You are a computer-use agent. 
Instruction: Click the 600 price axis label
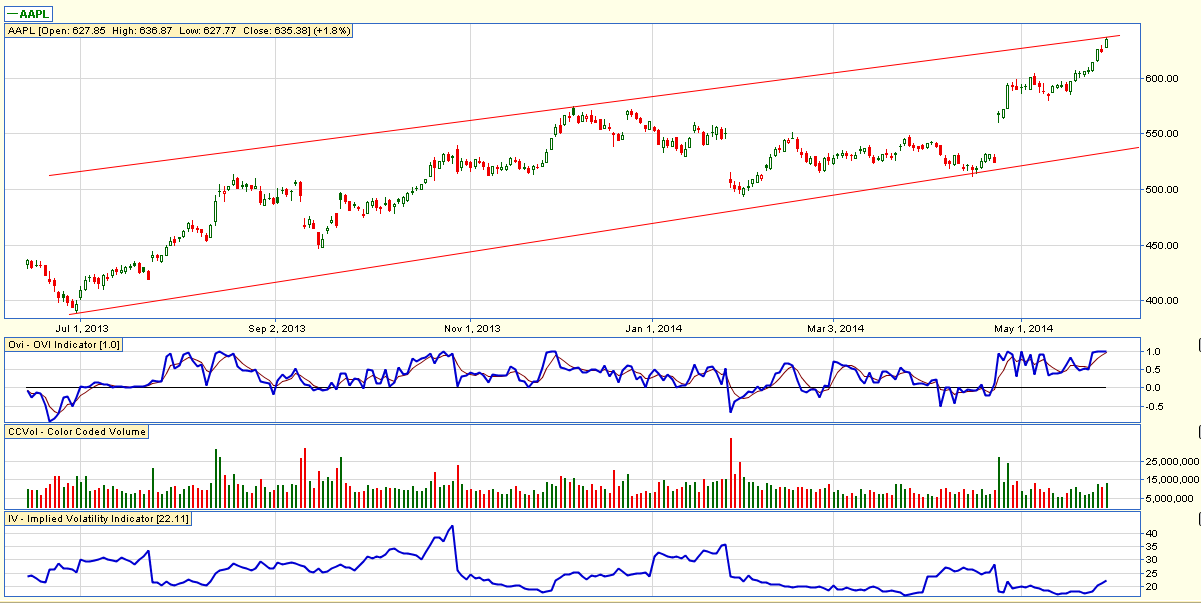(x=1157, y=79)
